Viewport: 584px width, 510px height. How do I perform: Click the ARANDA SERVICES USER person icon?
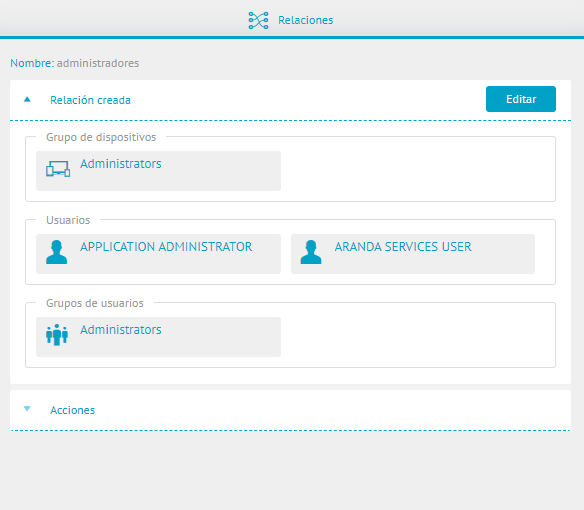311,252
